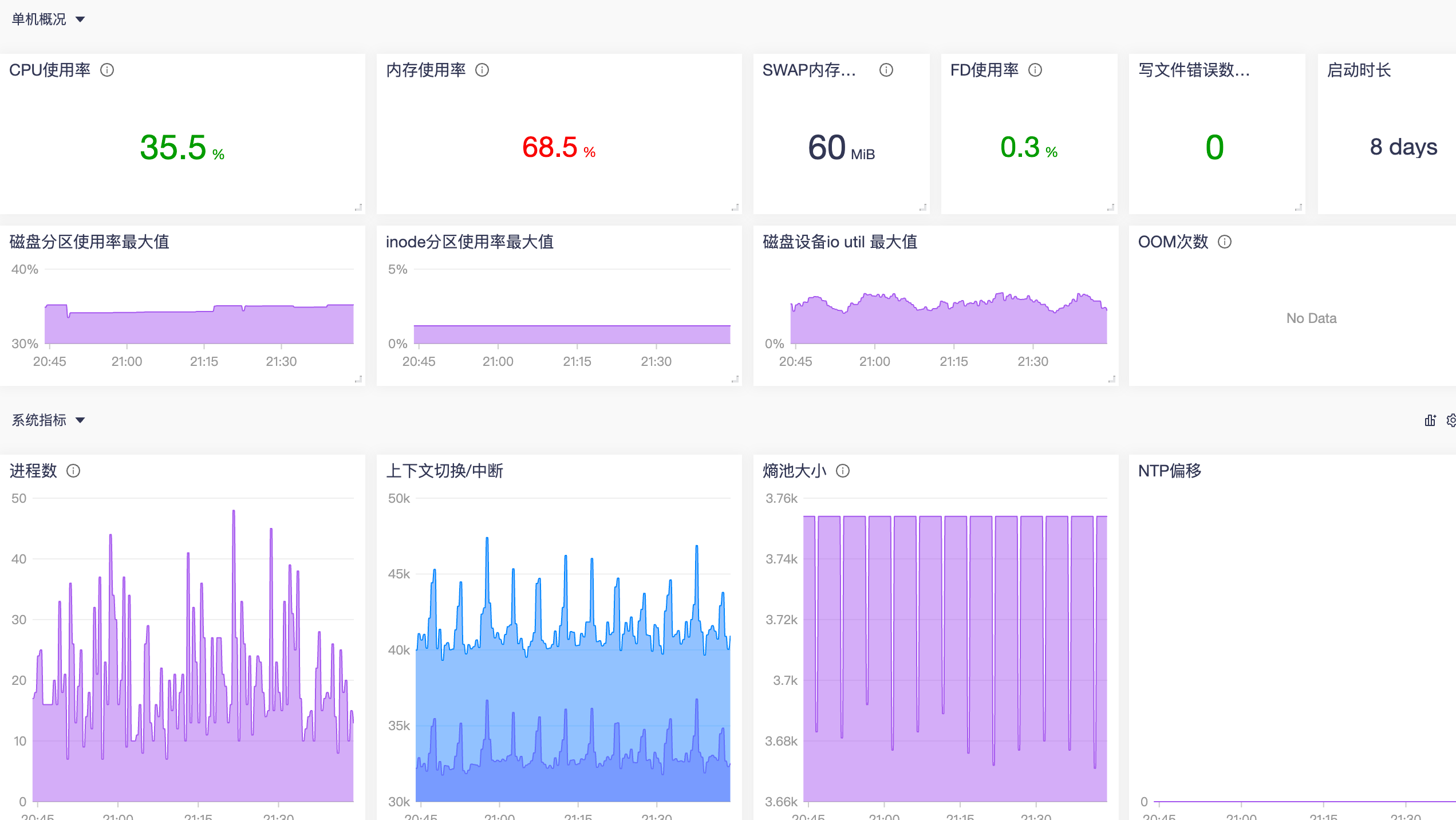Open the info icon beside FD使用率
Image resolution: width=1456 pixels, height=820 pixels.
[1035, 70]
